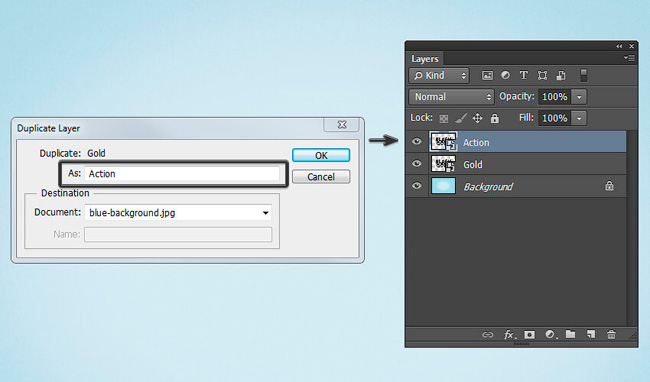Filter for adjustment layers icon

[505, 75]
